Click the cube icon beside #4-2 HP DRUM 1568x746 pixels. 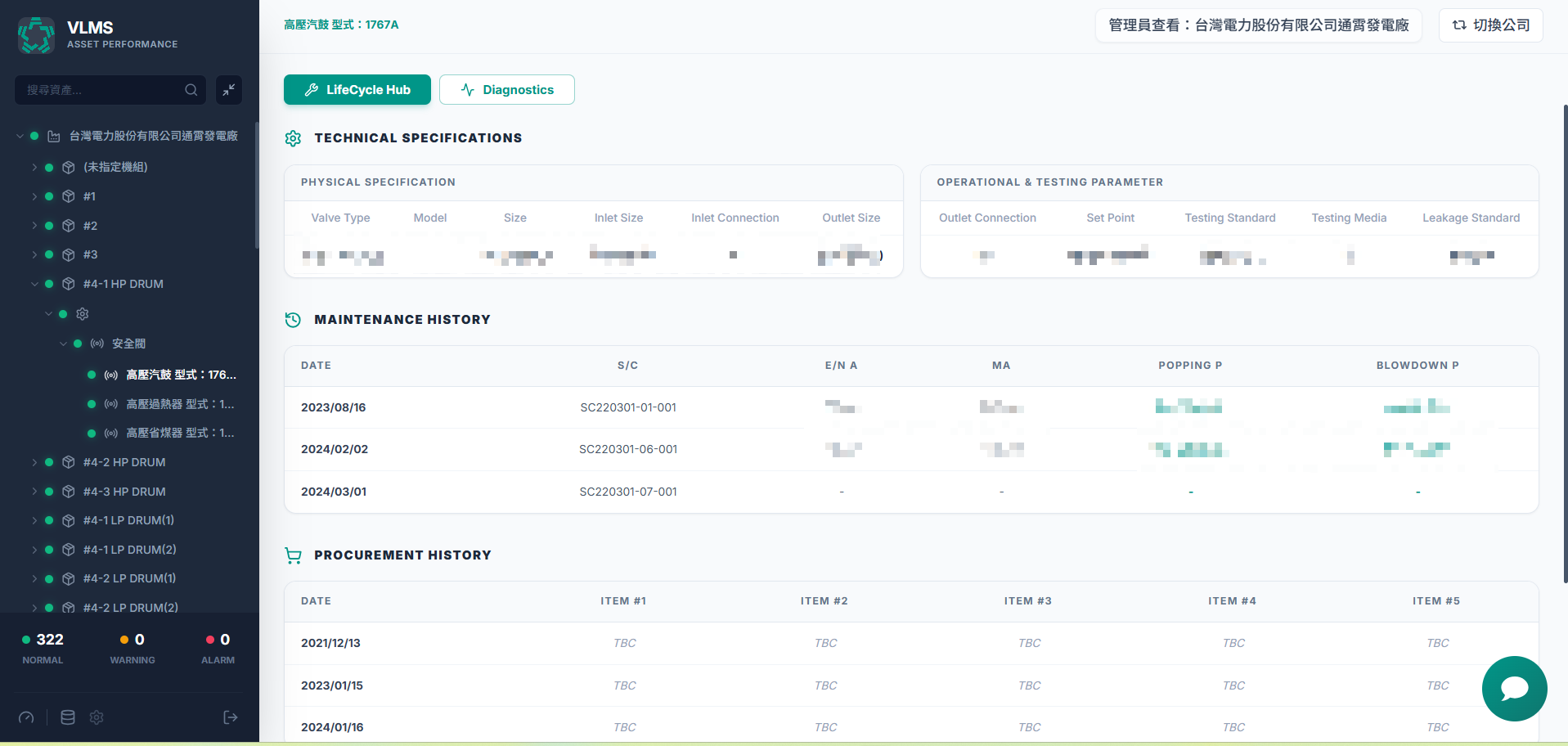[x=69, y=462]
